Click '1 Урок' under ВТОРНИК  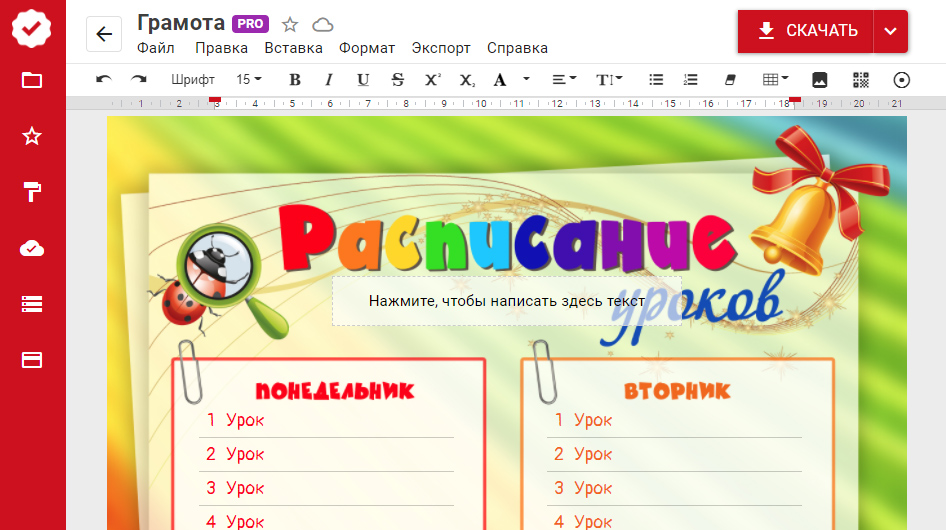pyautogui.click(x=583, y=420)
